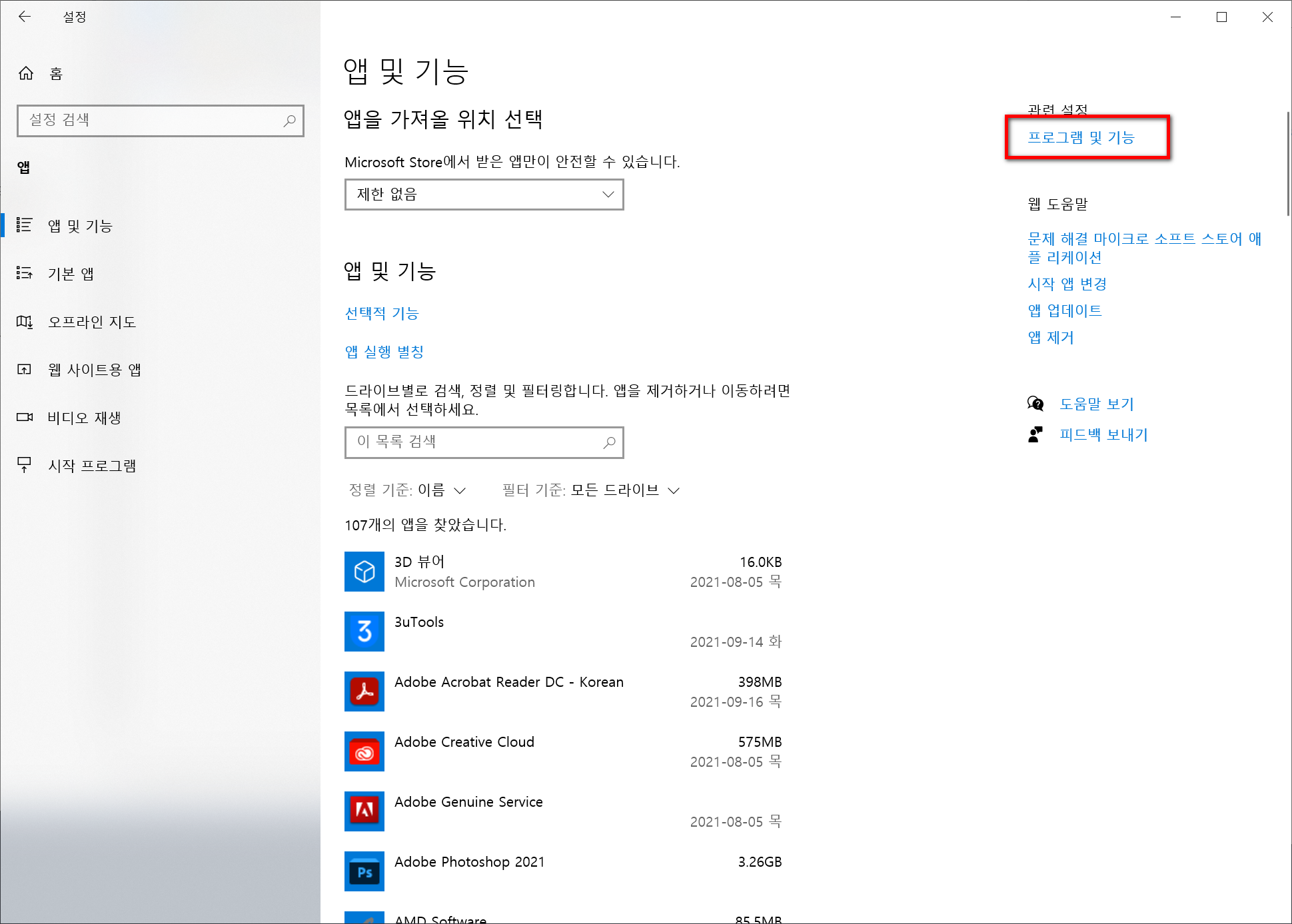Image resolution: width=1292 pixels, height=924 pixels.
Task: Open the 프로그램 및 기능 link
Action: coord(1081,137)
